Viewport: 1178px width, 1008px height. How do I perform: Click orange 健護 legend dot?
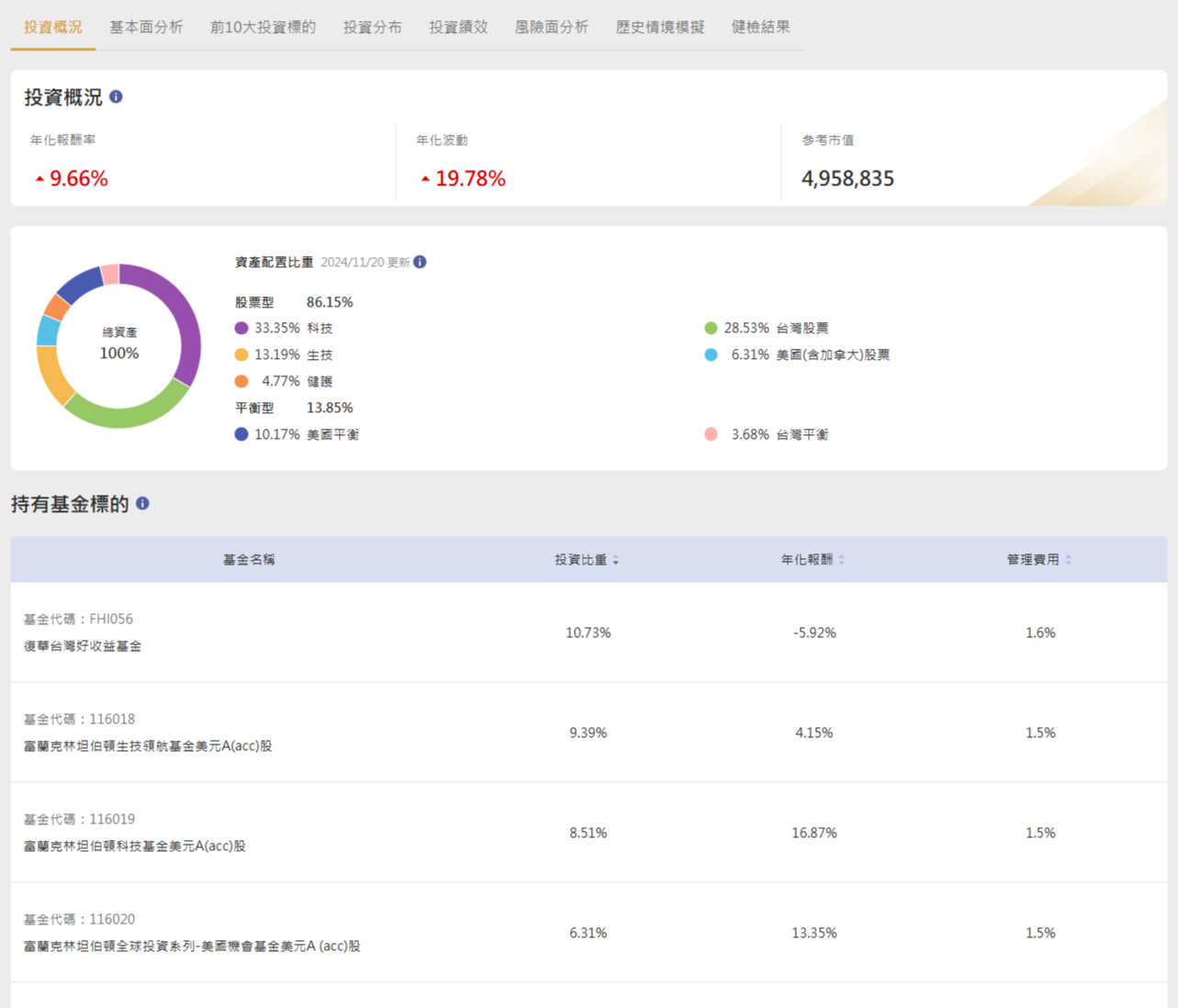[241, 381]
